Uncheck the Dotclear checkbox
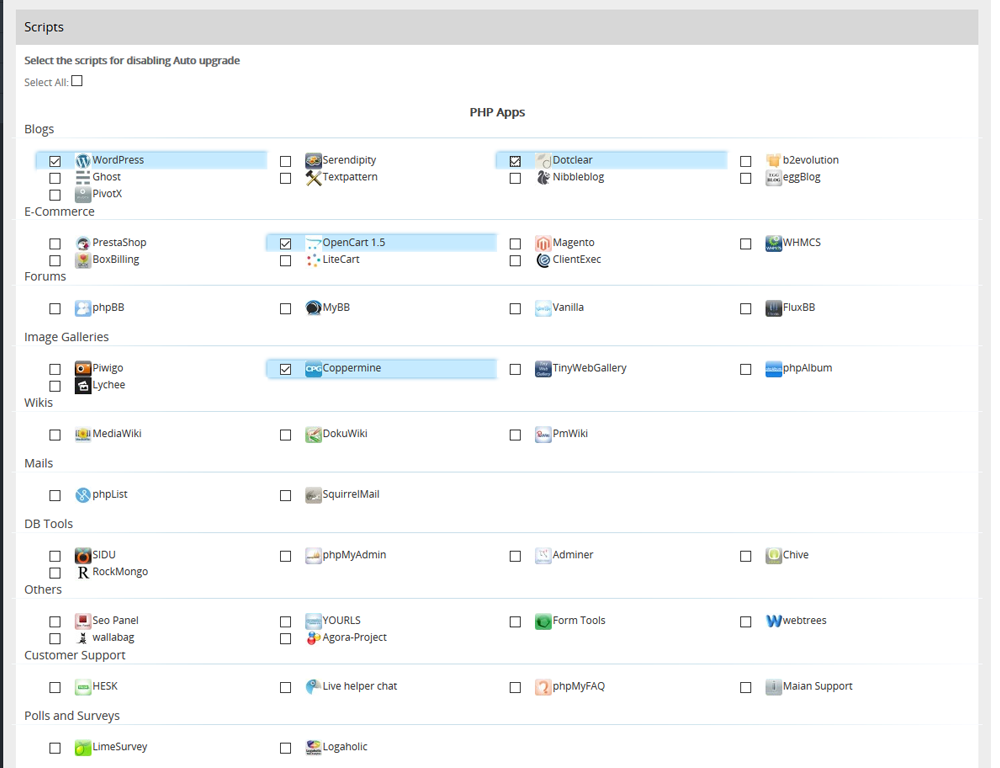The width and height of the screenshot is (1000, 768). 515,161
